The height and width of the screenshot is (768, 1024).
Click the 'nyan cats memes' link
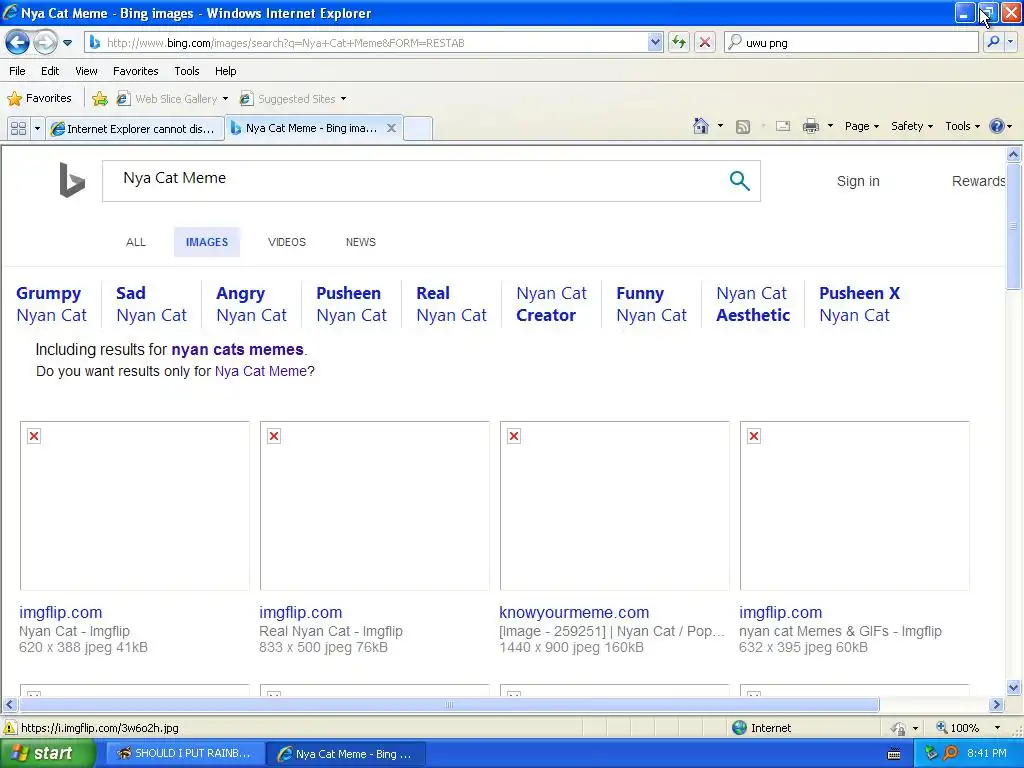point(237,349)
